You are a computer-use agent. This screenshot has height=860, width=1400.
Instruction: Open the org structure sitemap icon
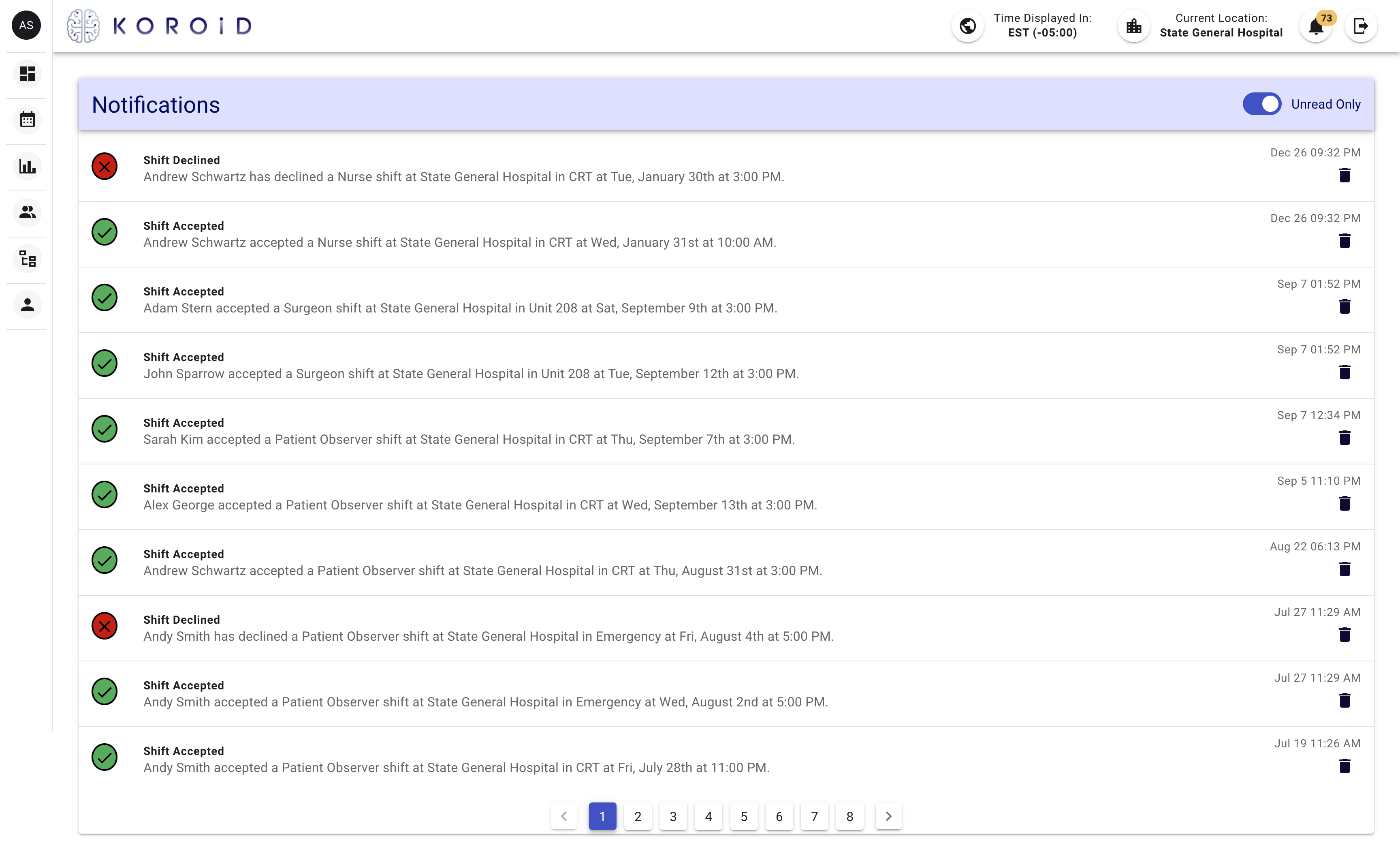27,259
